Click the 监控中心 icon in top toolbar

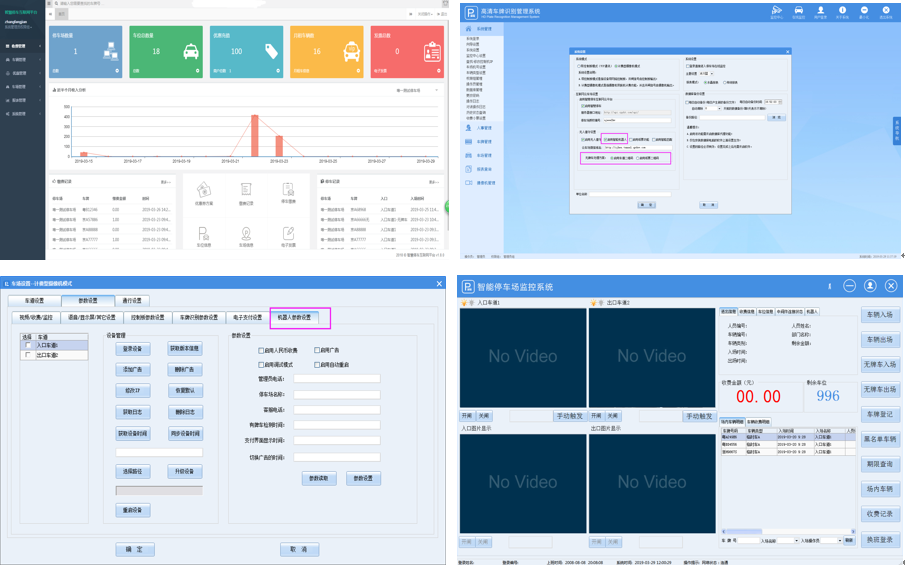coord(776,11)
